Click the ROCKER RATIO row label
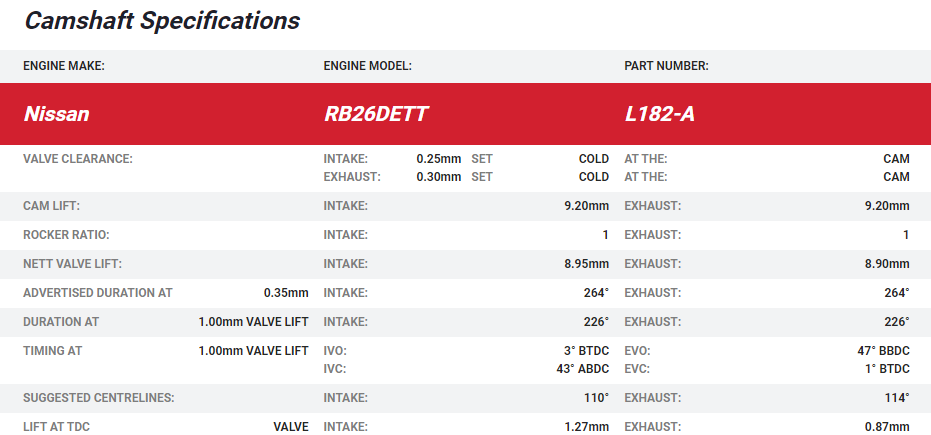This screenshot has height=435, width=931. point(66,235)
